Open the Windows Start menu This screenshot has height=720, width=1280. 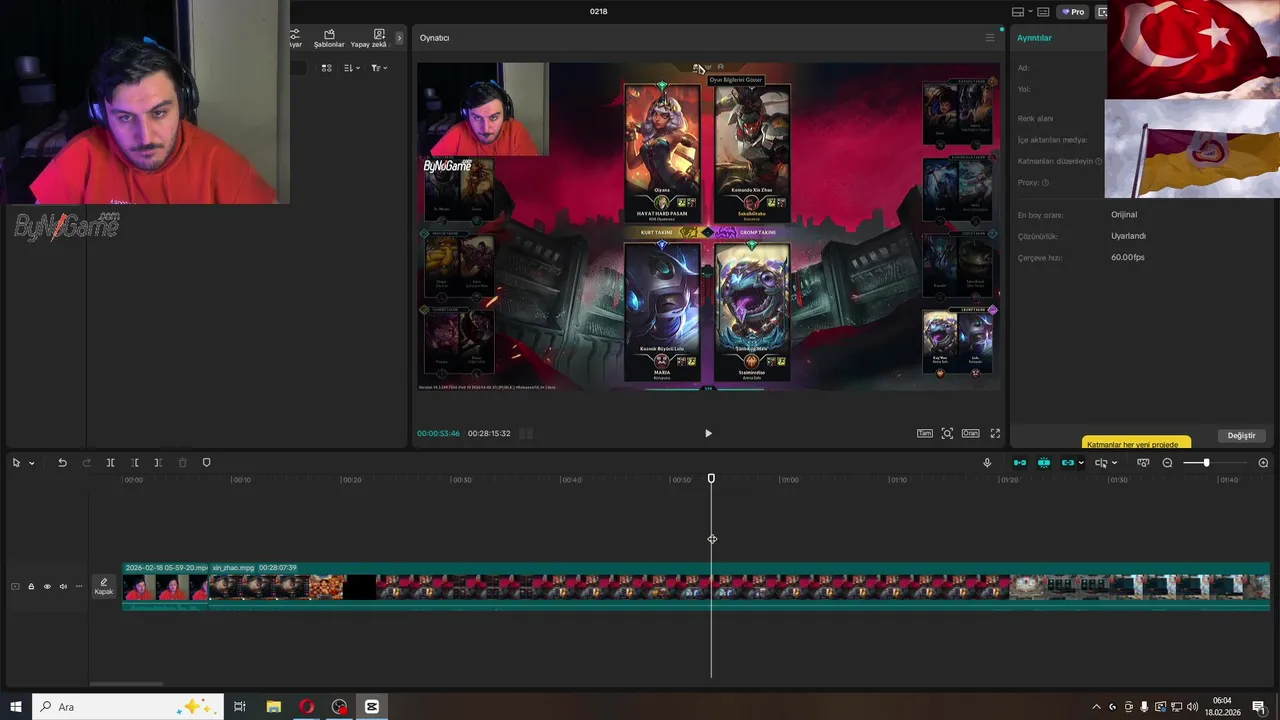[16, 706]
